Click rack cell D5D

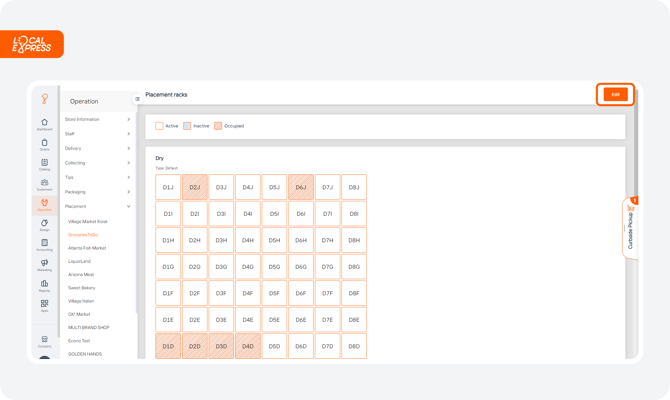click(274, 346)
